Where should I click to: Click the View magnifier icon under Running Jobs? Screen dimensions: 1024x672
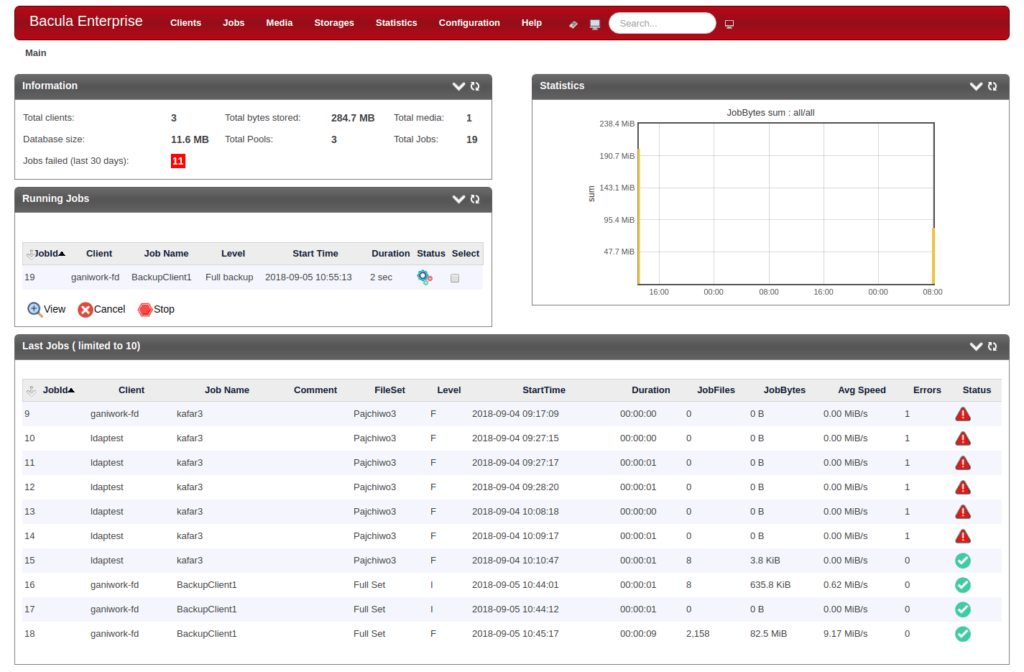point(35,309)
